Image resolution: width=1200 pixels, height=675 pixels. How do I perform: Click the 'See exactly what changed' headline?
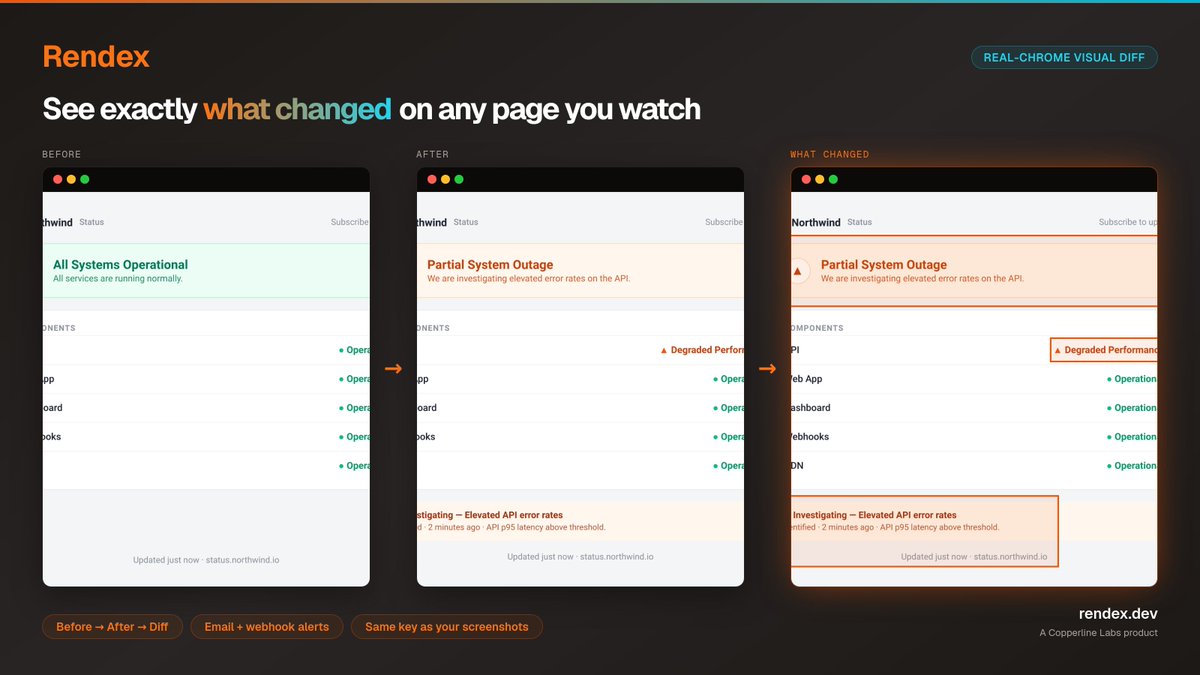pos(371,109)
